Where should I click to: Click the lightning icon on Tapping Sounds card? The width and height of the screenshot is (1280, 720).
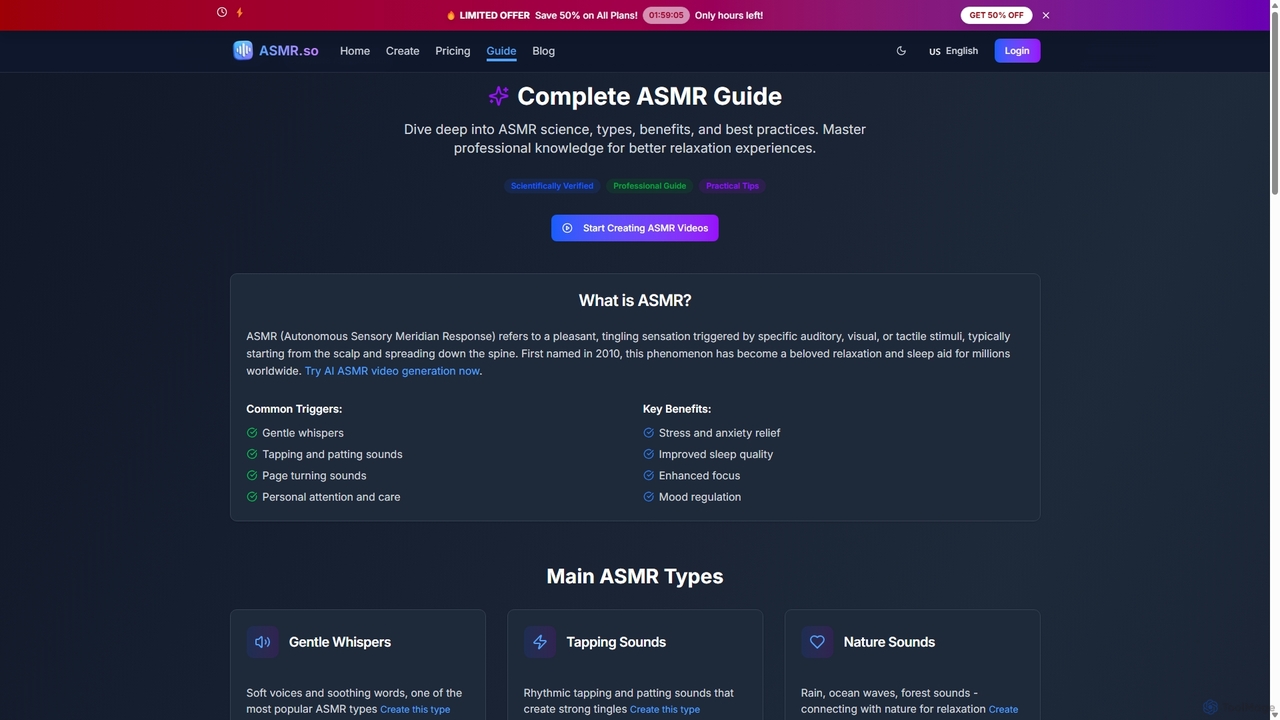(540, 642)
